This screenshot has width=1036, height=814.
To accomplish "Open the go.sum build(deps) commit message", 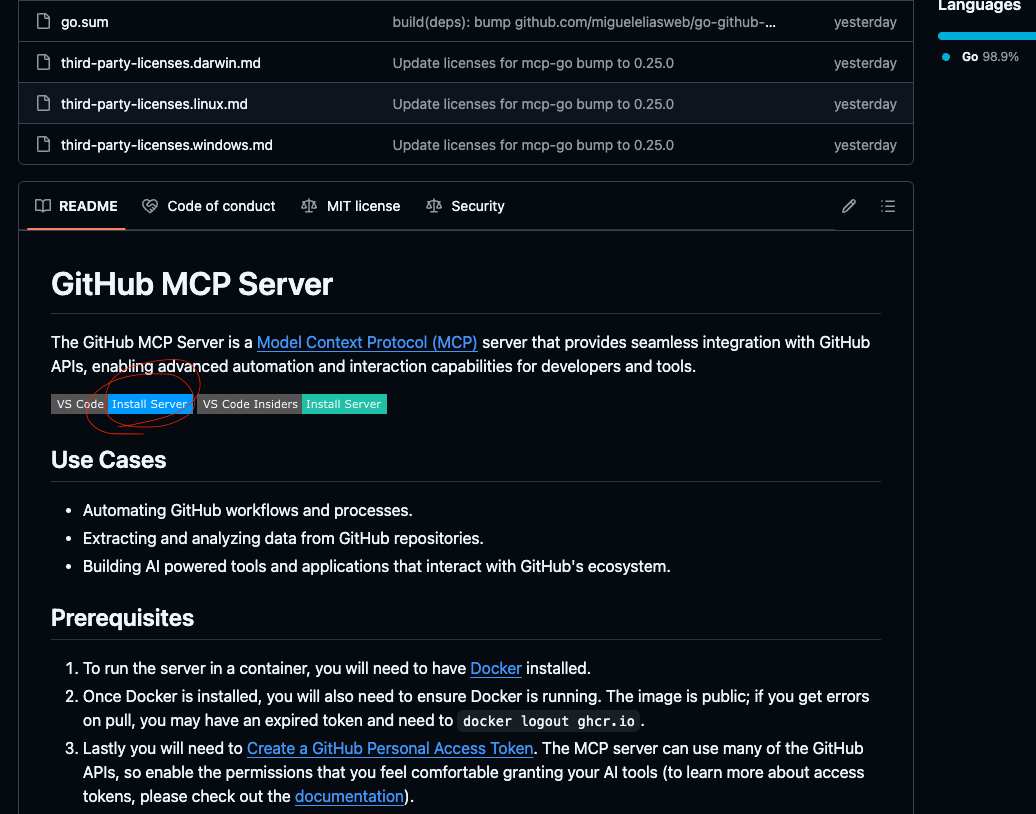I will click(584, 22).
